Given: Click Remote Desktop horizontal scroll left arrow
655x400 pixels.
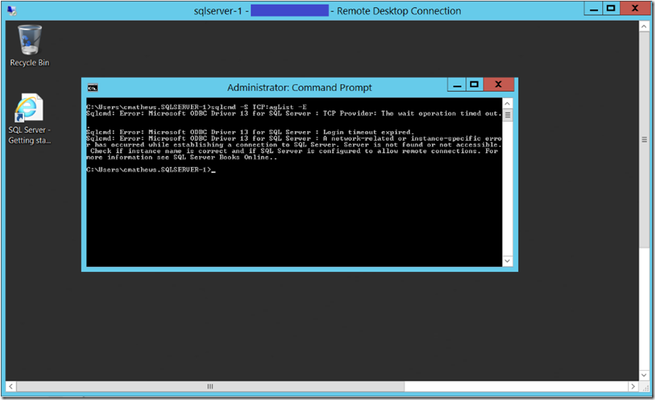Looking at the screenshot, I should tap(11, 386).
